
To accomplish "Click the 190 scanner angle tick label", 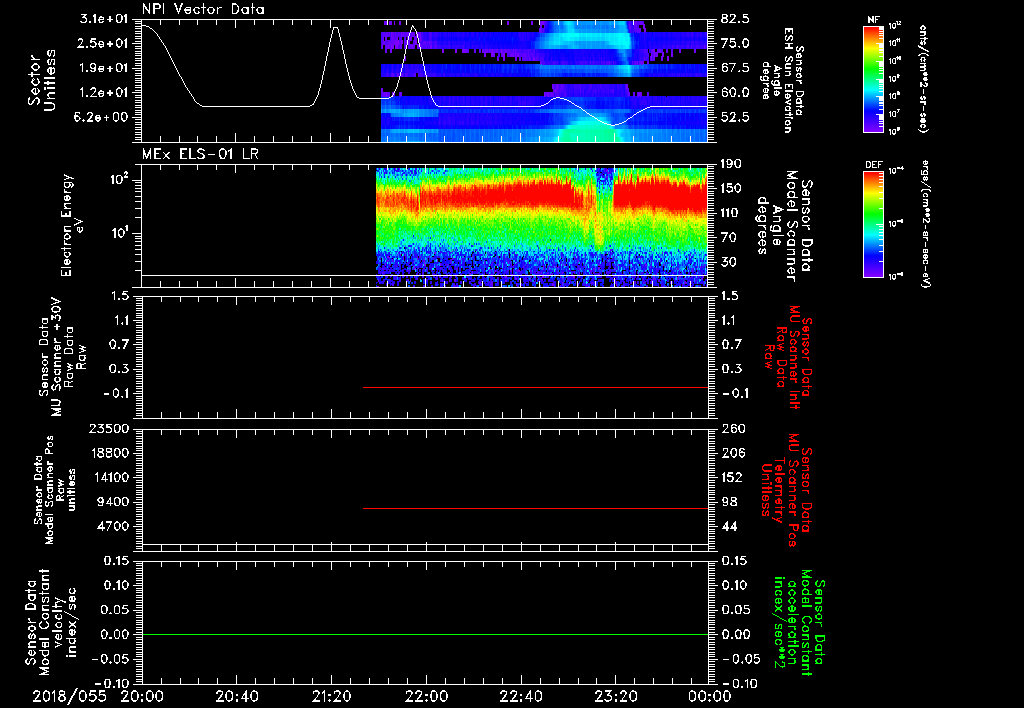I will click(732, 164).
